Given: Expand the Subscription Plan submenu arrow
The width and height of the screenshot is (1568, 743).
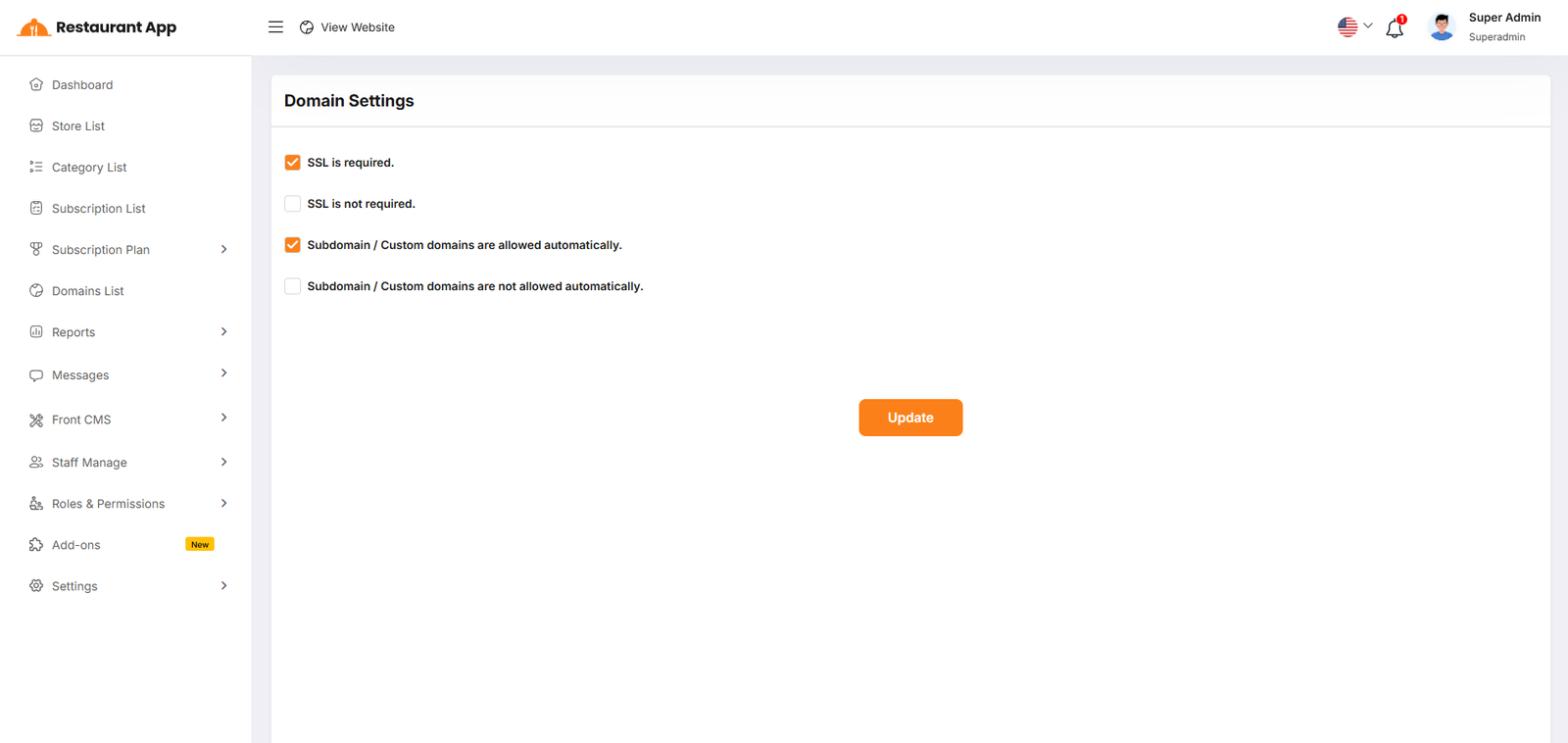Looking at the screenshot, I should 223,250.
